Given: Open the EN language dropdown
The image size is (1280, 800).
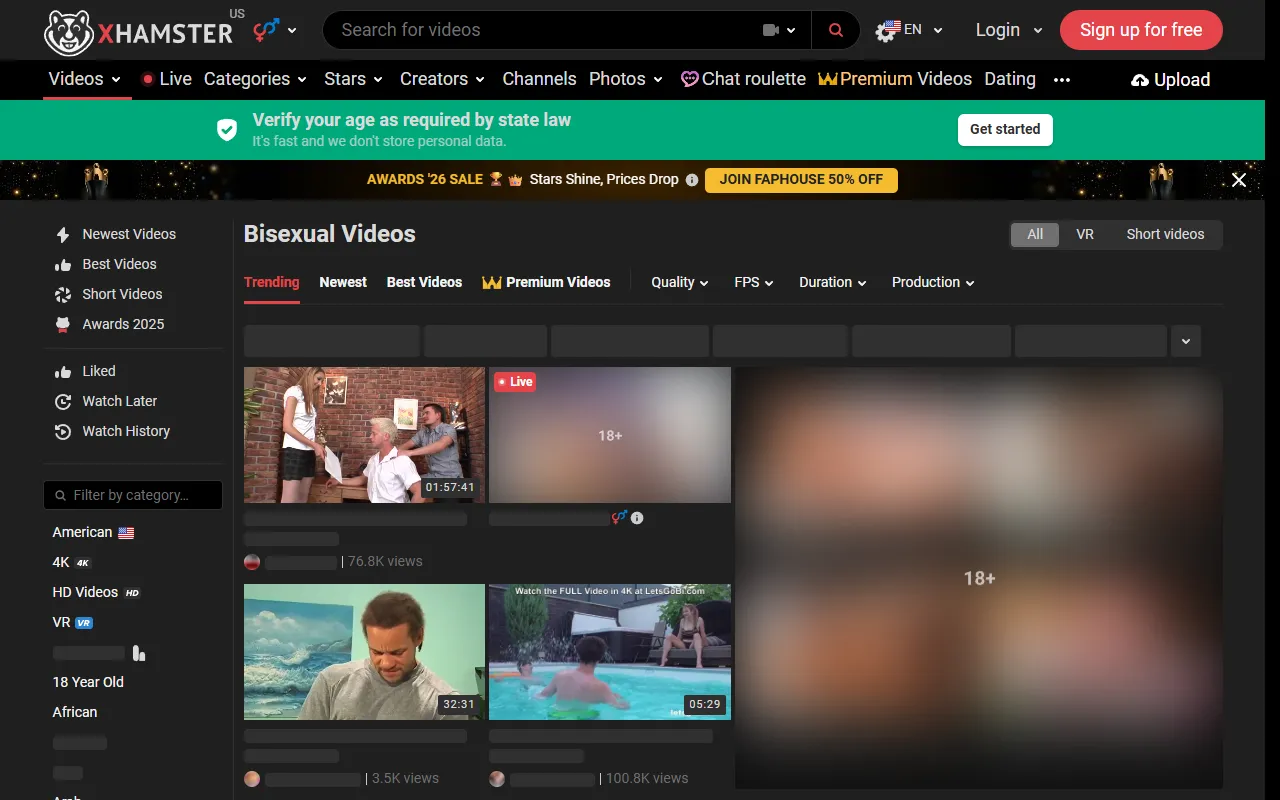Looking at the screenshot, I should click(x=909, y=30).
